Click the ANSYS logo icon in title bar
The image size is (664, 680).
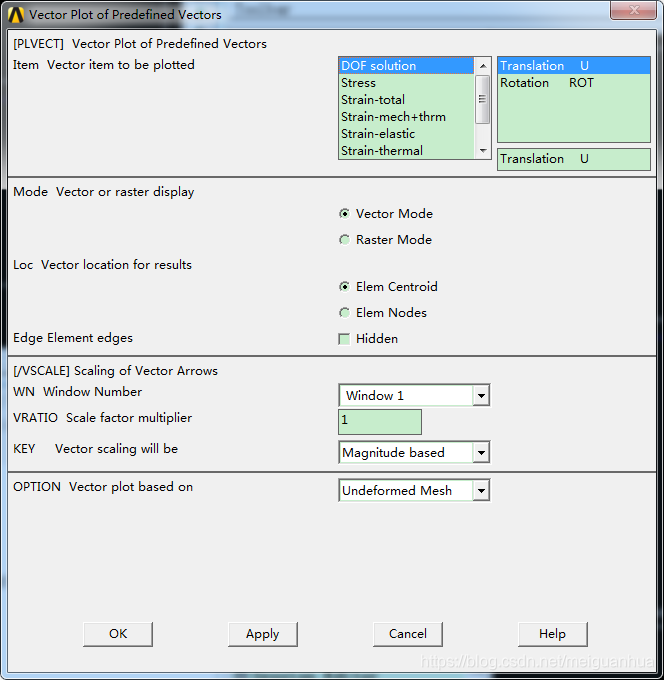(x=15, y=15)
